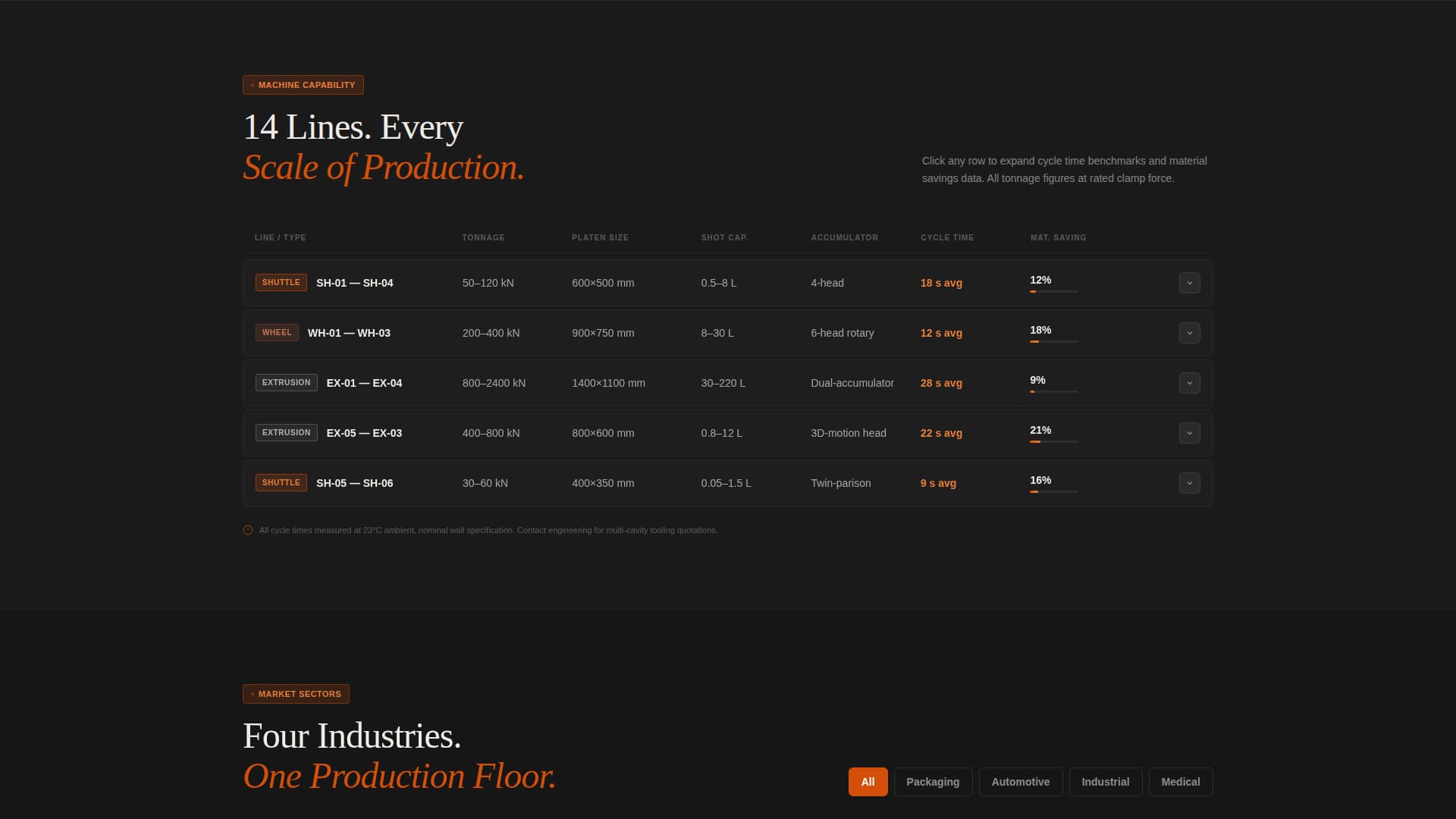Viewport: 1456px width, 819px height.
Task: Click the SHUTTLE badge on SH-01 row
Action: click(281, 282)
